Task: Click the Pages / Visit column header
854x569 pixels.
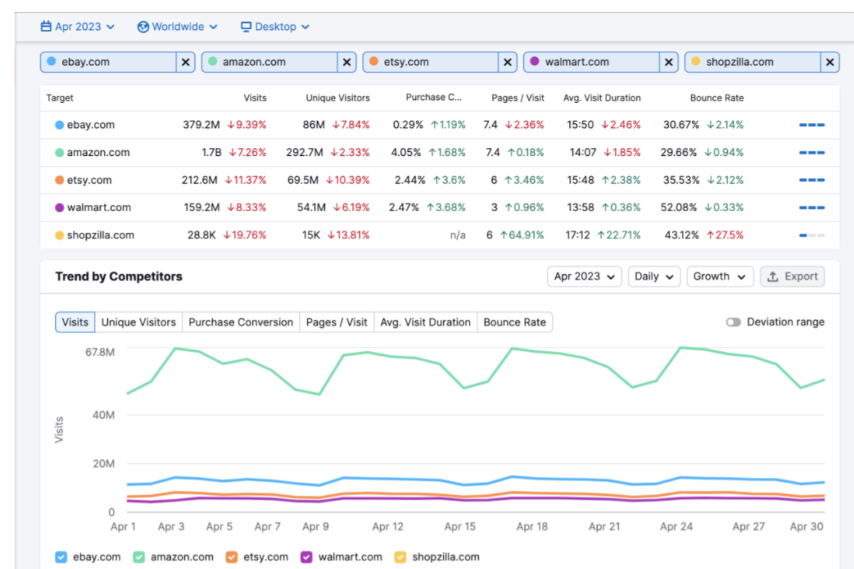Action: tap(517, 98)
